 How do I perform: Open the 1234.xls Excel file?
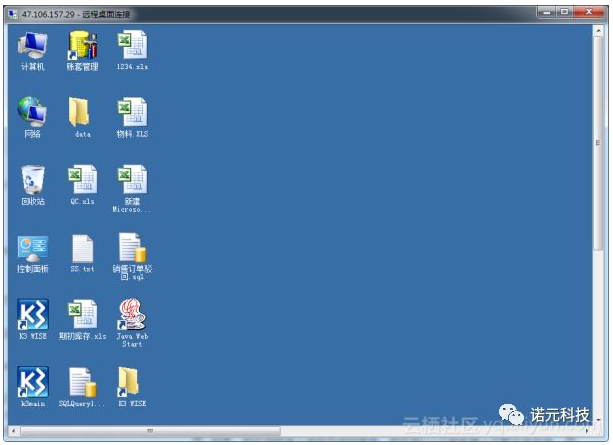click(133, 51)
